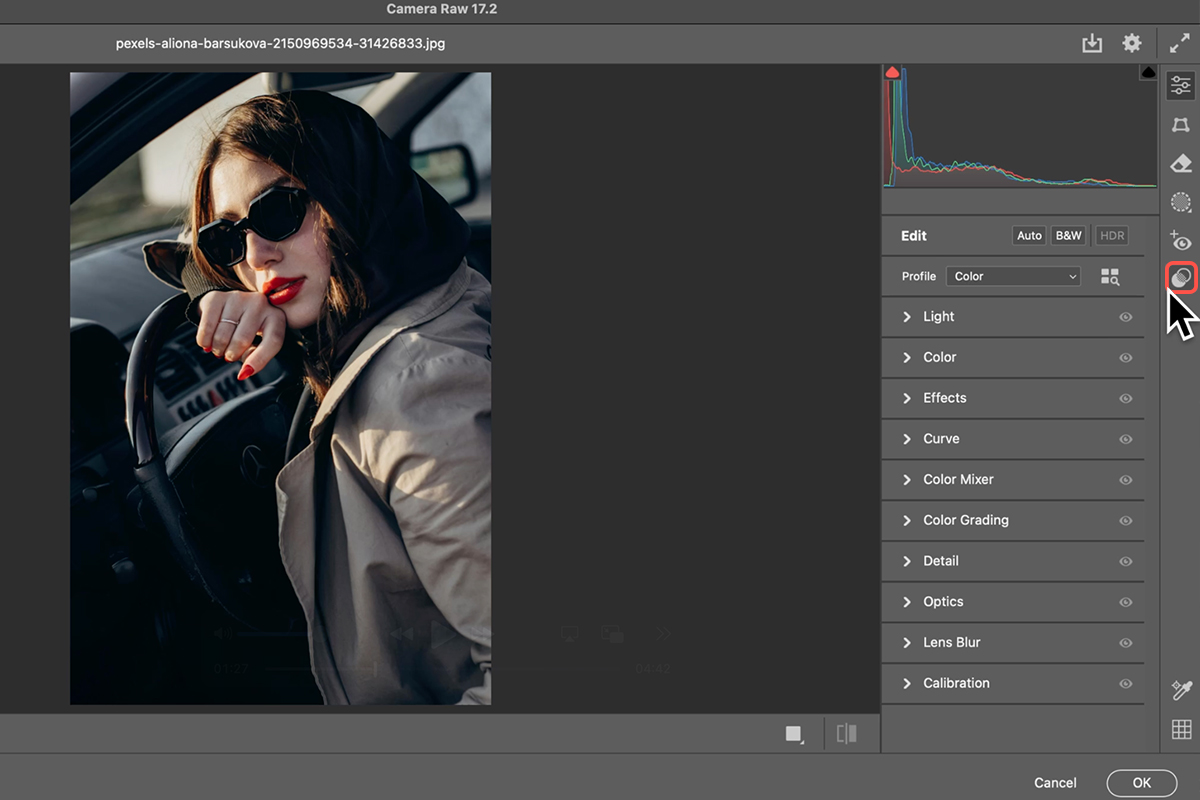Open Camera Raw preferences gear
1200x800 pixels.
pyautogui.click(x=1132, y=43)
